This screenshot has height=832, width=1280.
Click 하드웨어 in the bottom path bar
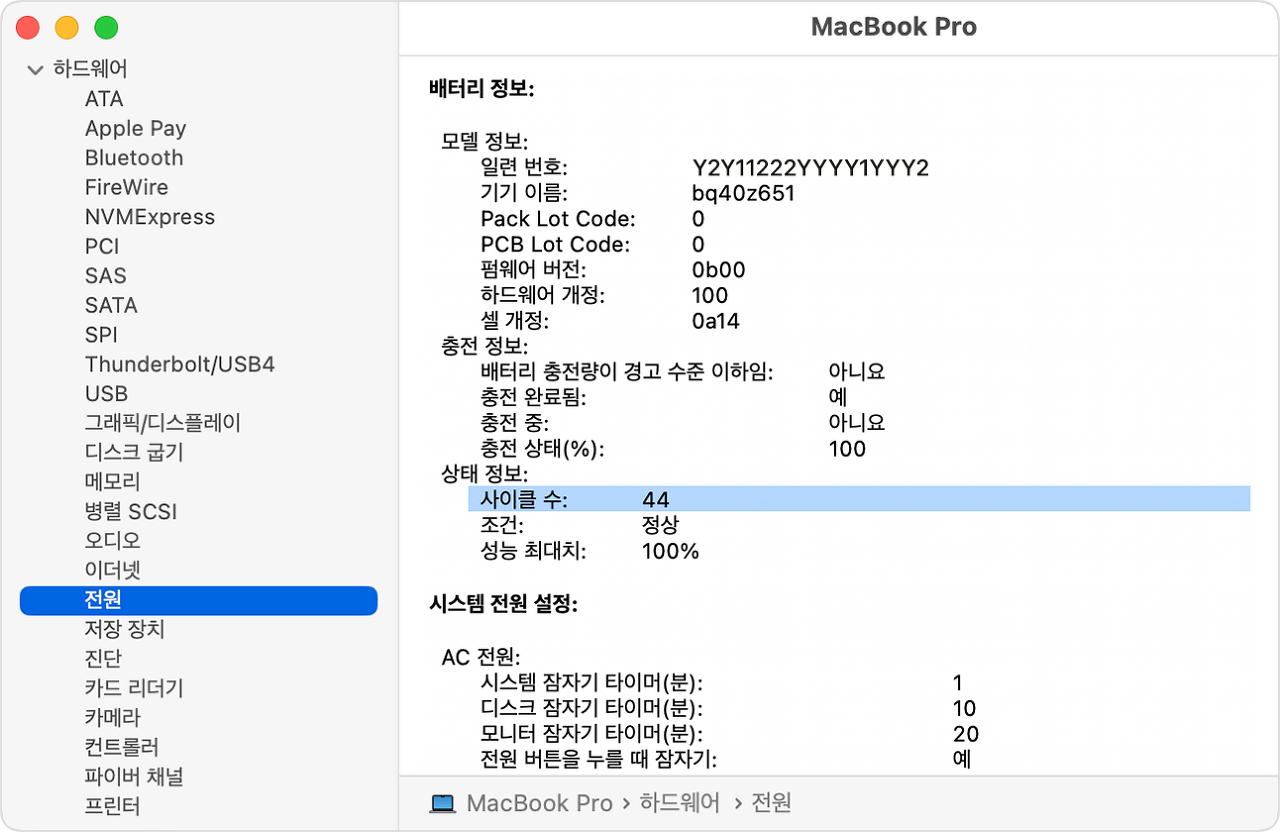(x=680, y=803)
